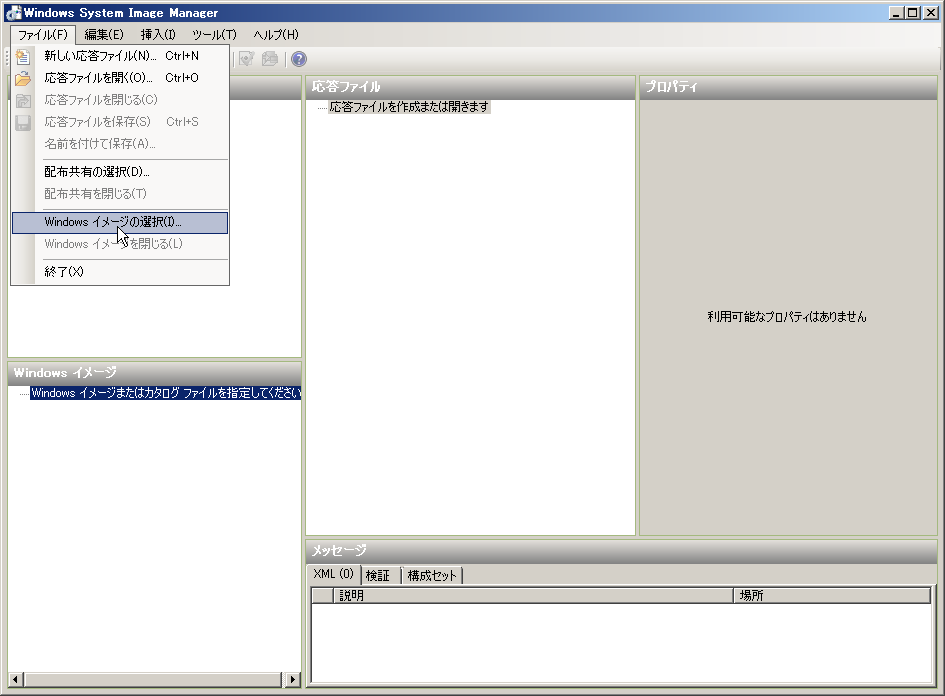The image size is (945, 696).
Task: Switch to the 構成セット tab
Action: (432, 576)
